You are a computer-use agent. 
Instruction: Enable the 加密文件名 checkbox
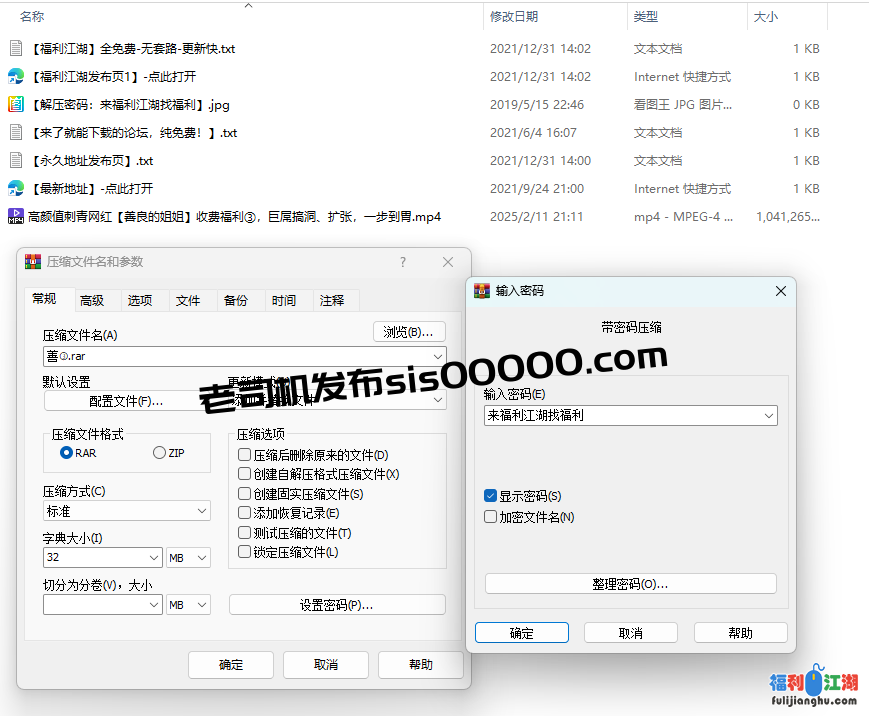tap(490, 517)
